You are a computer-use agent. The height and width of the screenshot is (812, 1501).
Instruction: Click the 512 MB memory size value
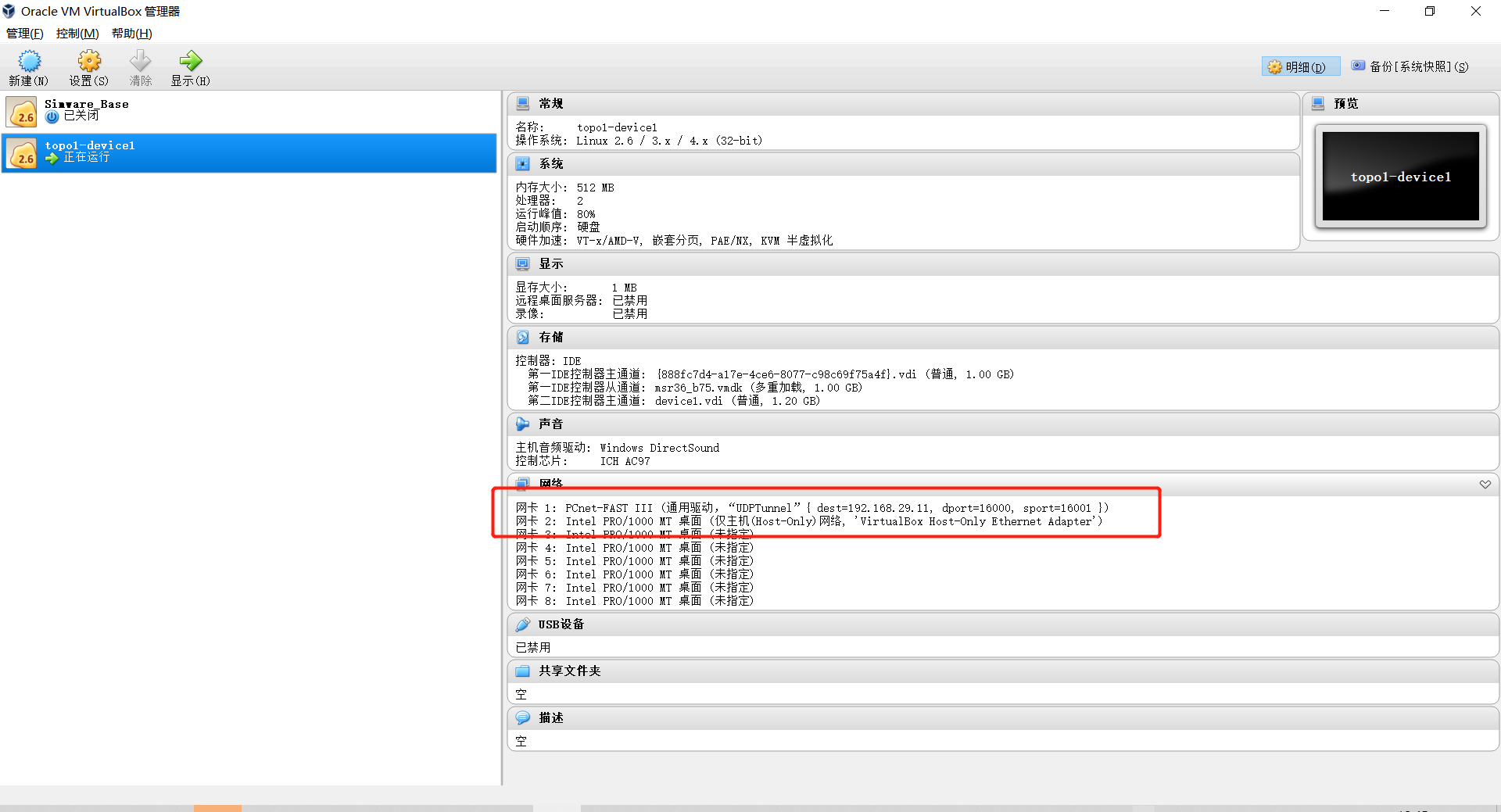point(595,188)
